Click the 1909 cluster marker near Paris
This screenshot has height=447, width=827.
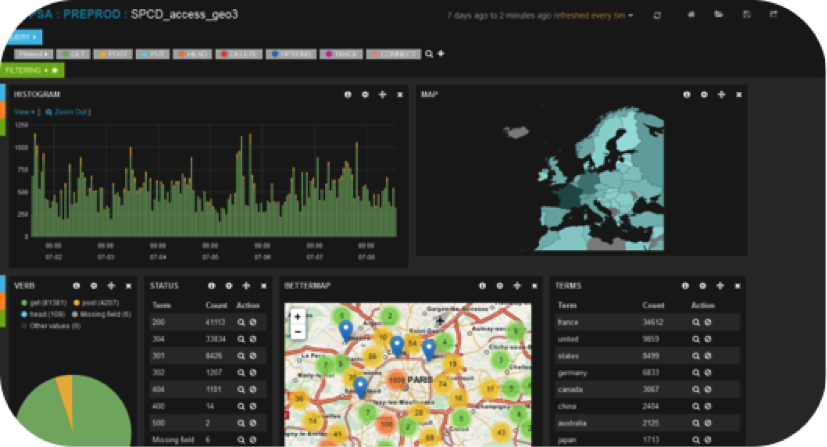point(396,380)
